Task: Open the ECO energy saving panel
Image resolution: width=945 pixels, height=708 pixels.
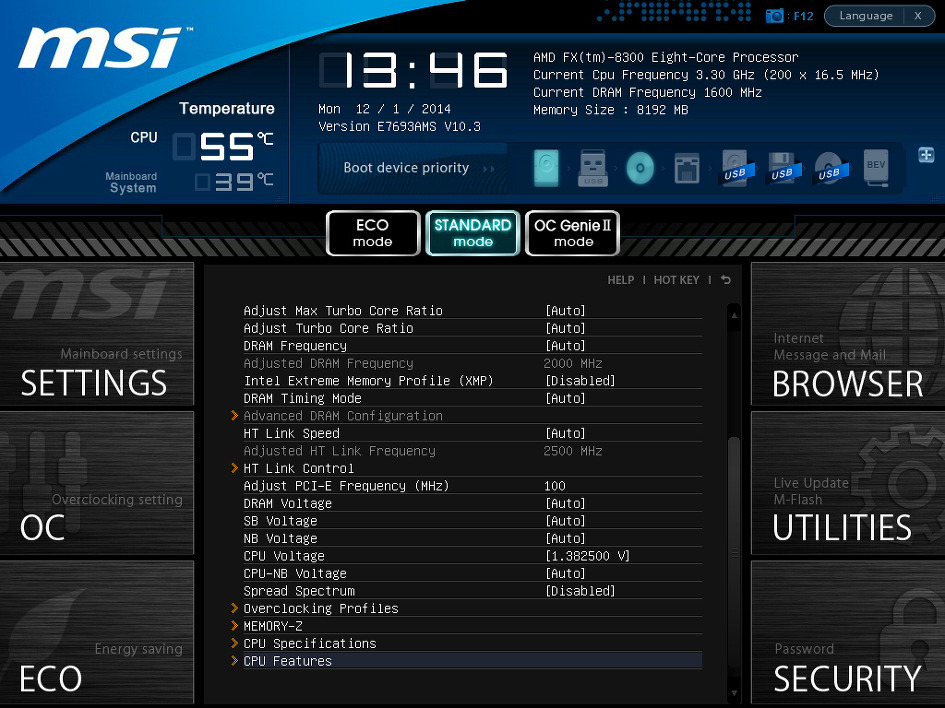Action: [x=97, y=632]
